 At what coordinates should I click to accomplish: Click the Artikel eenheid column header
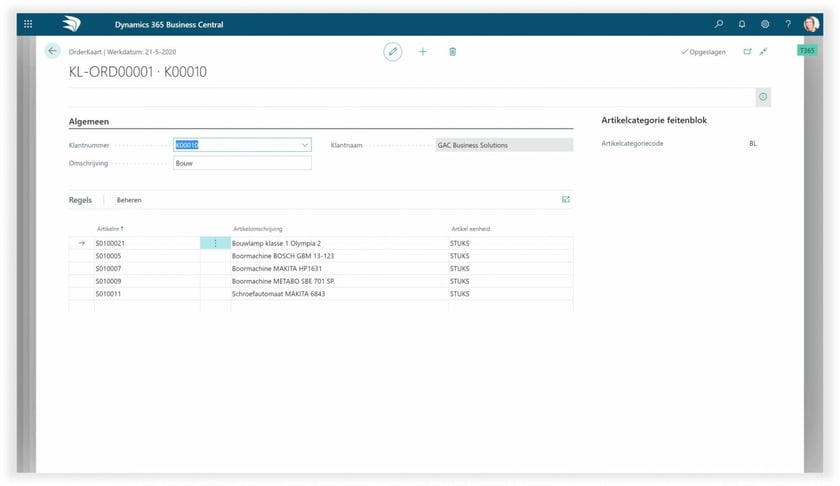(x=470, y=229)
